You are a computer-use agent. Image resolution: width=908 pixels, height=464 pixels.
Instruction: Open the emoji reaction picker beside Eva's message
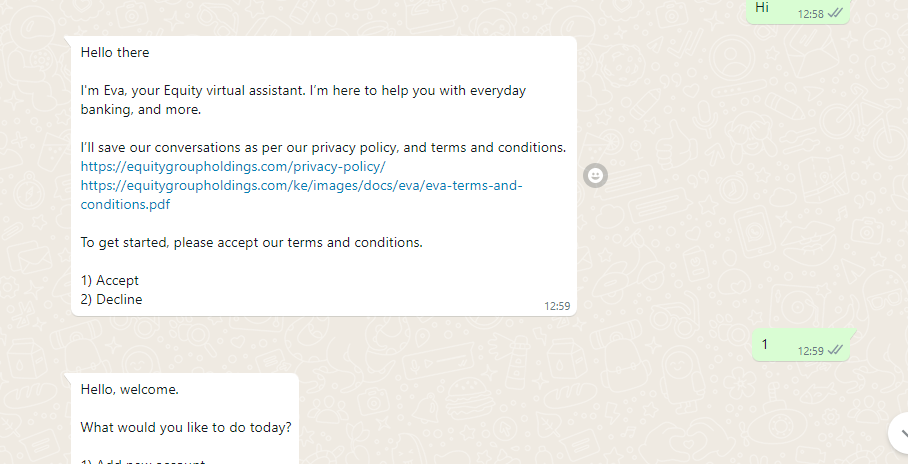[595, 176]
